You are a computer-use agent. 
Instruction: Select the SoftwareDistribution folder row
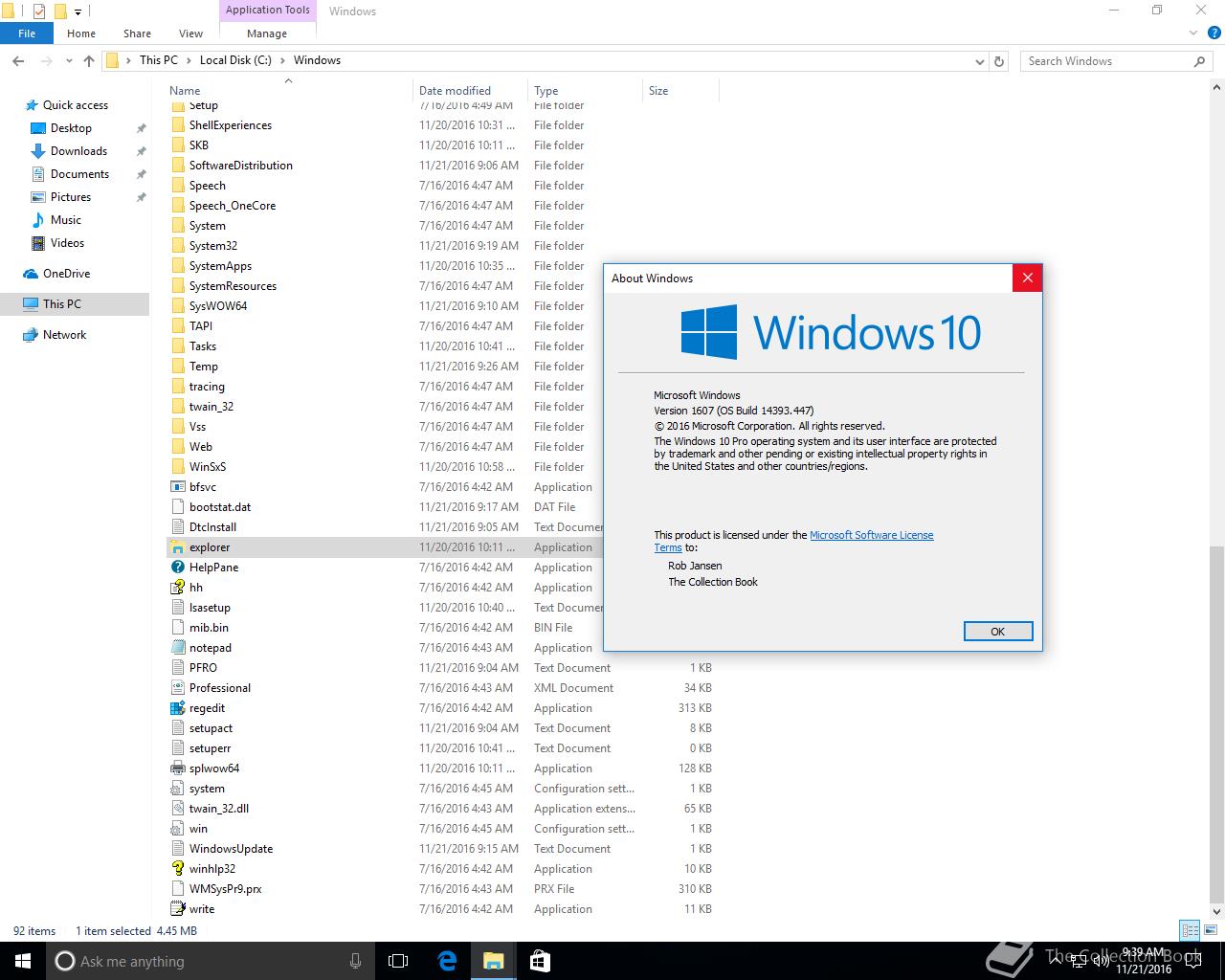click(x=442, y=166)
